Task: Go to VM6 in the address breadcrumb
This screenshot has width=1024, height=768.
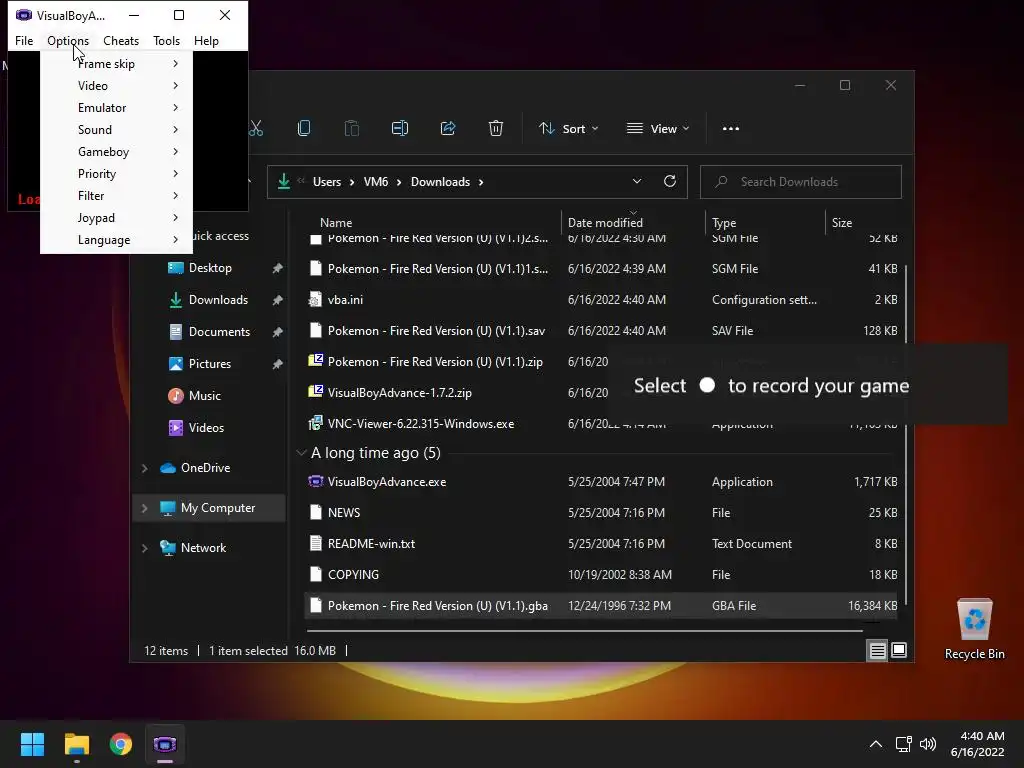Action: point(376,182)
